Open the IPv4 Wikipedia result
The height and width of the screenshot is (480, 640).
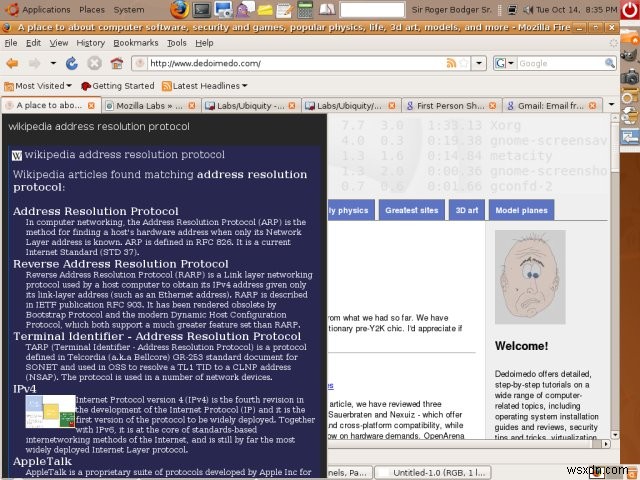pos(24,389)
